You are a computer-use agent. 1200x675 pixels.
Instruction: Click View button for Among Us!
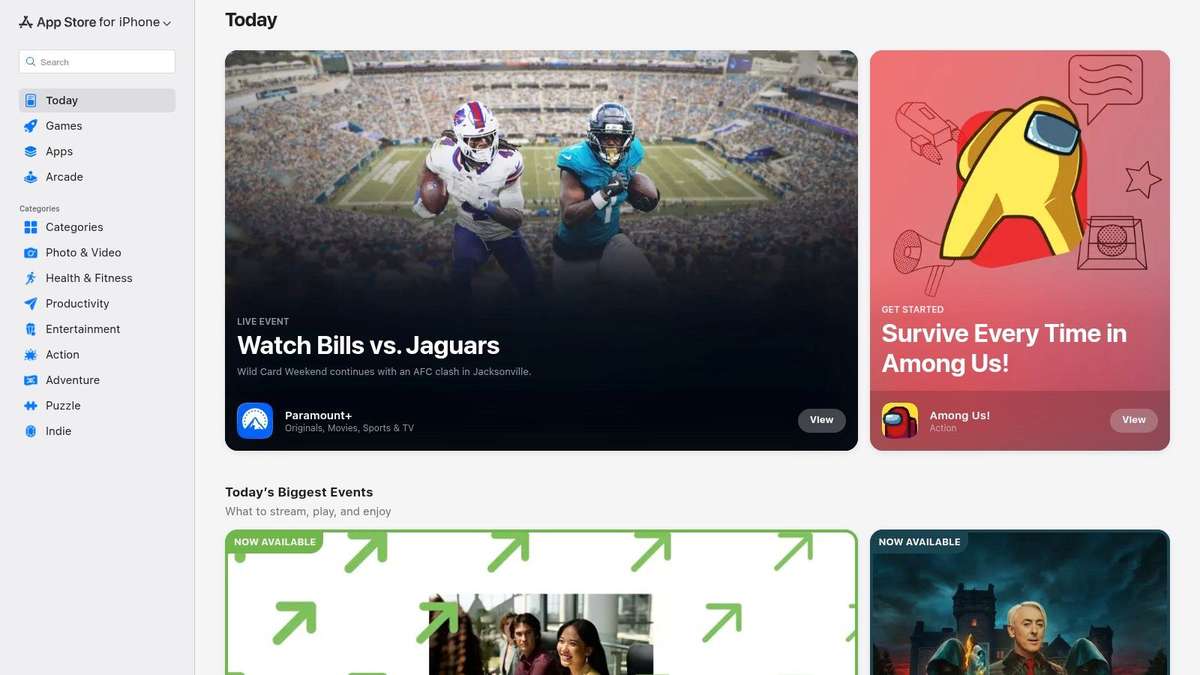1134,420
